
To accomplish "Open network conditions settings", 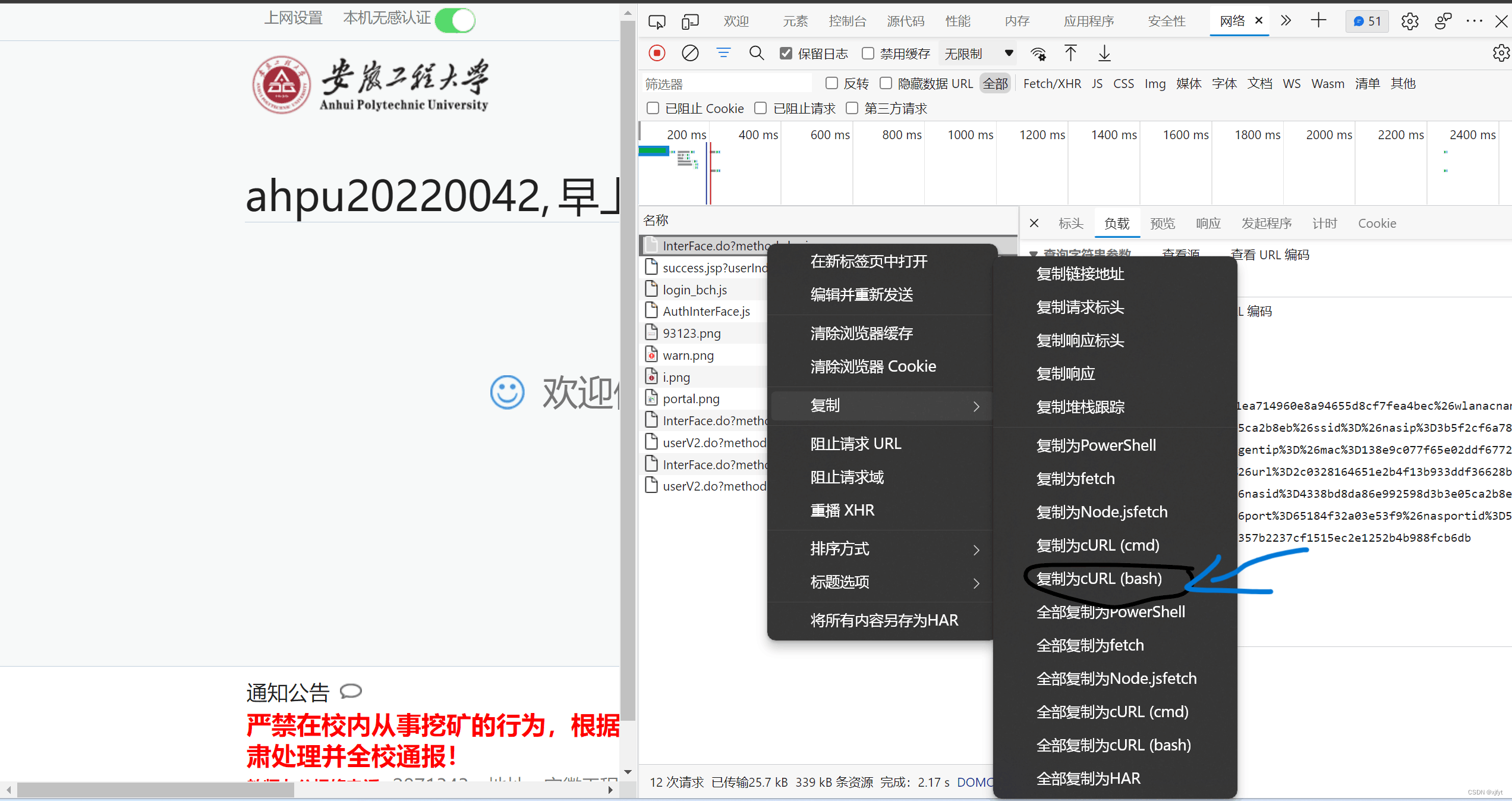I will tap(1038, 53).
